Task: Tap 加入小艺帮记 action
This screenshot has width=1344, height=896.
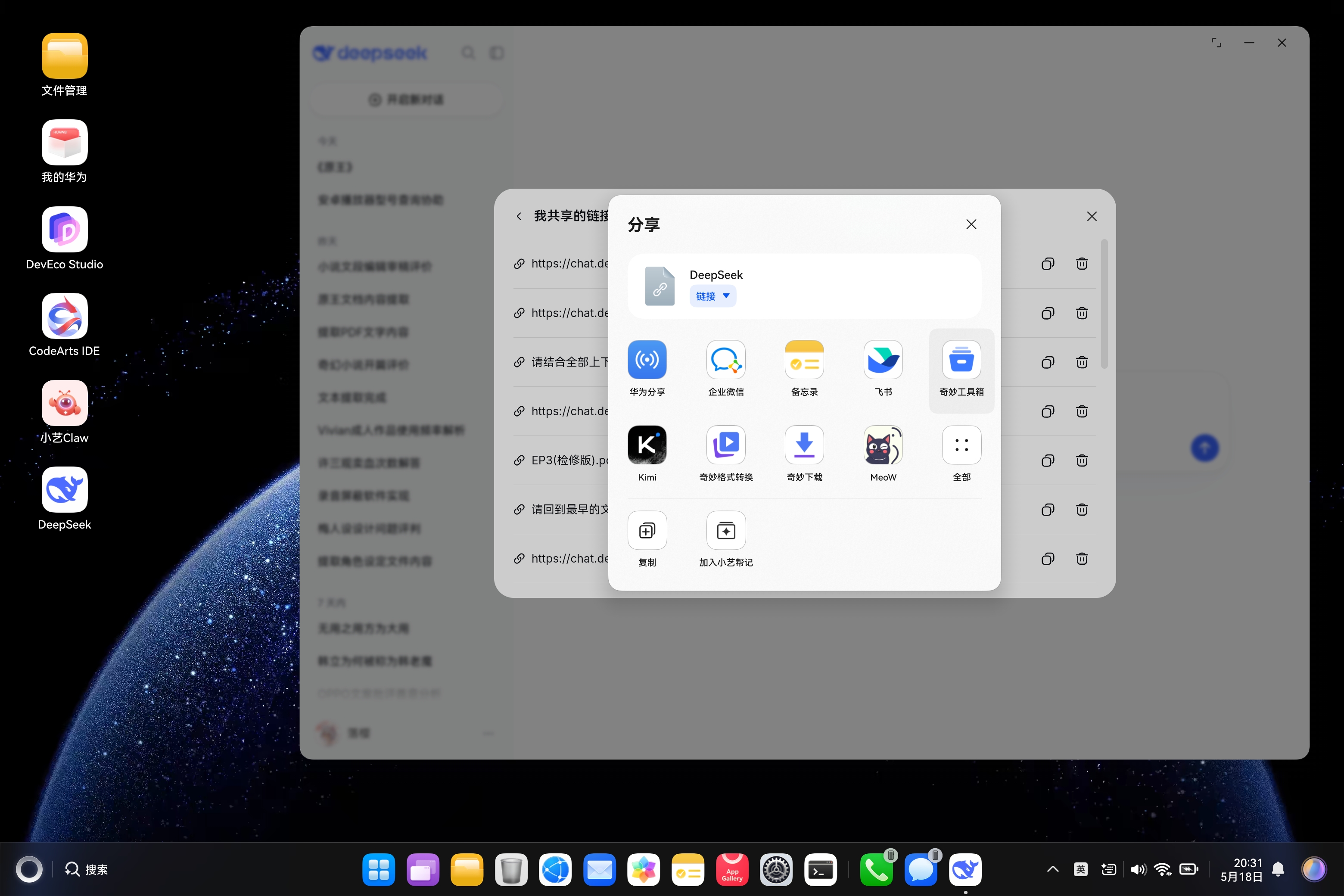Action: (726, 530)
